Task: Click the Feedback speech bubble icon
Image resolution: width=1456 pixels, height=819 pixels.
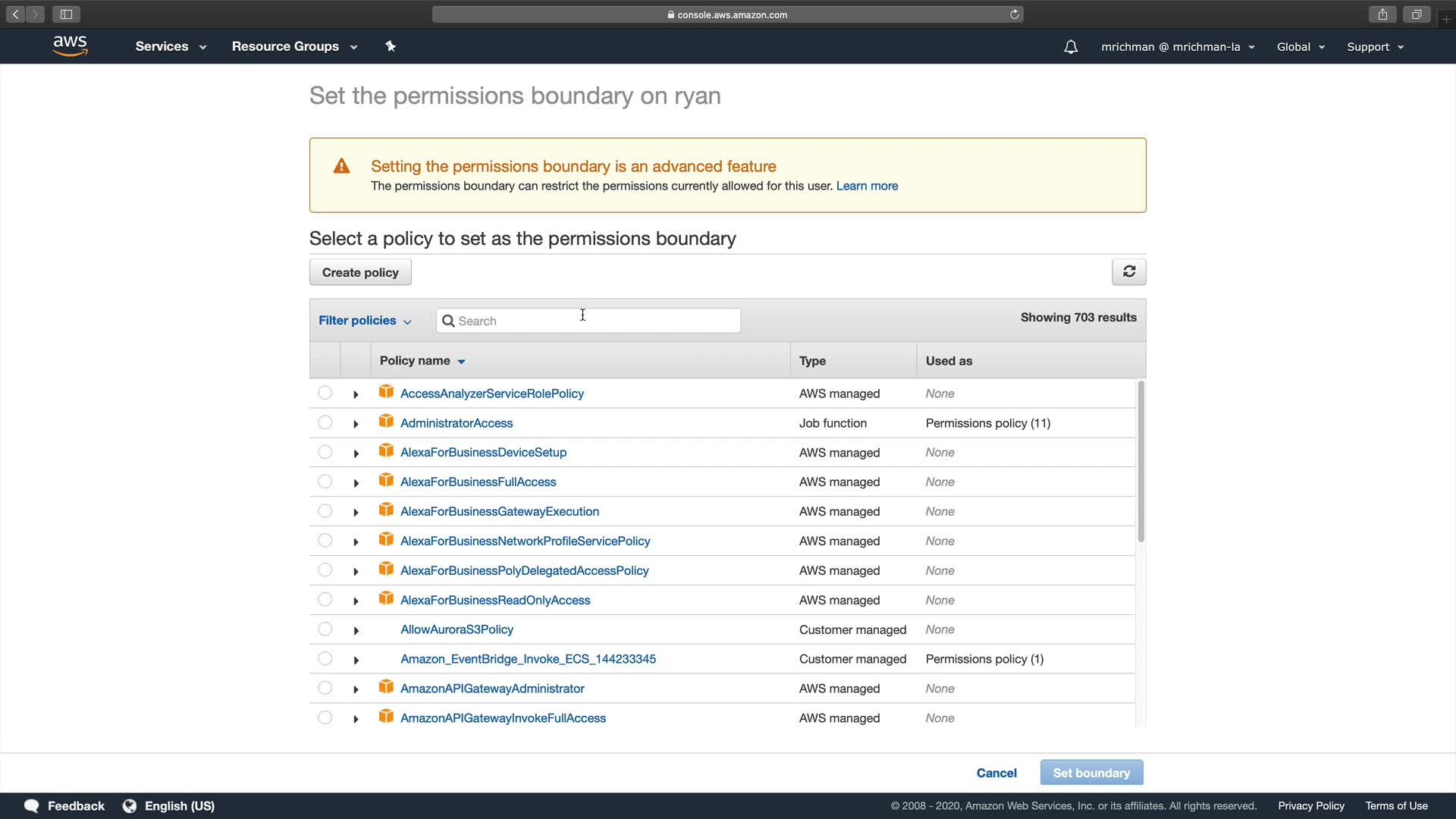Action: (32, 805)
